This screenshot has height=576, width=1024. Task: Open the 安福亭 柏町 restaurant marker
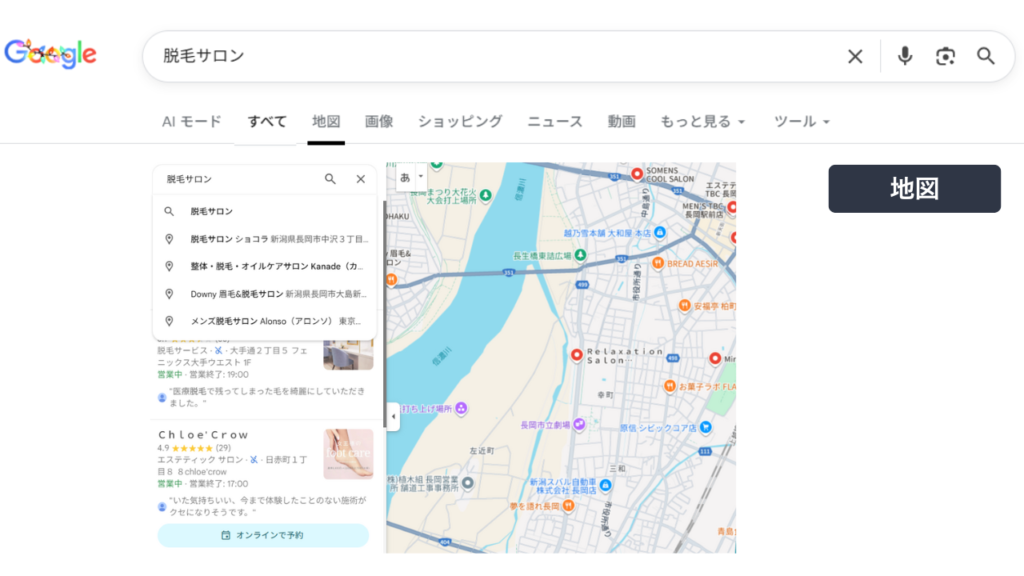[x=684, y=304]
